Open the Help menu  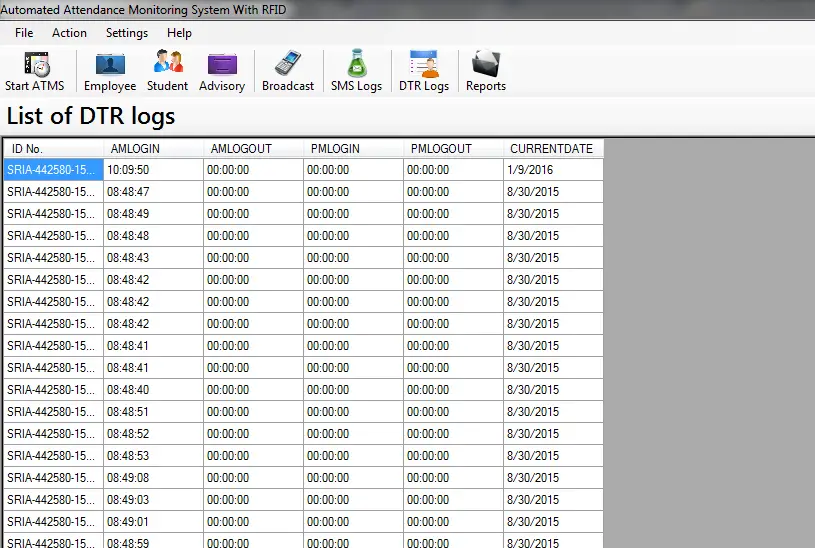tap(179, 33)
